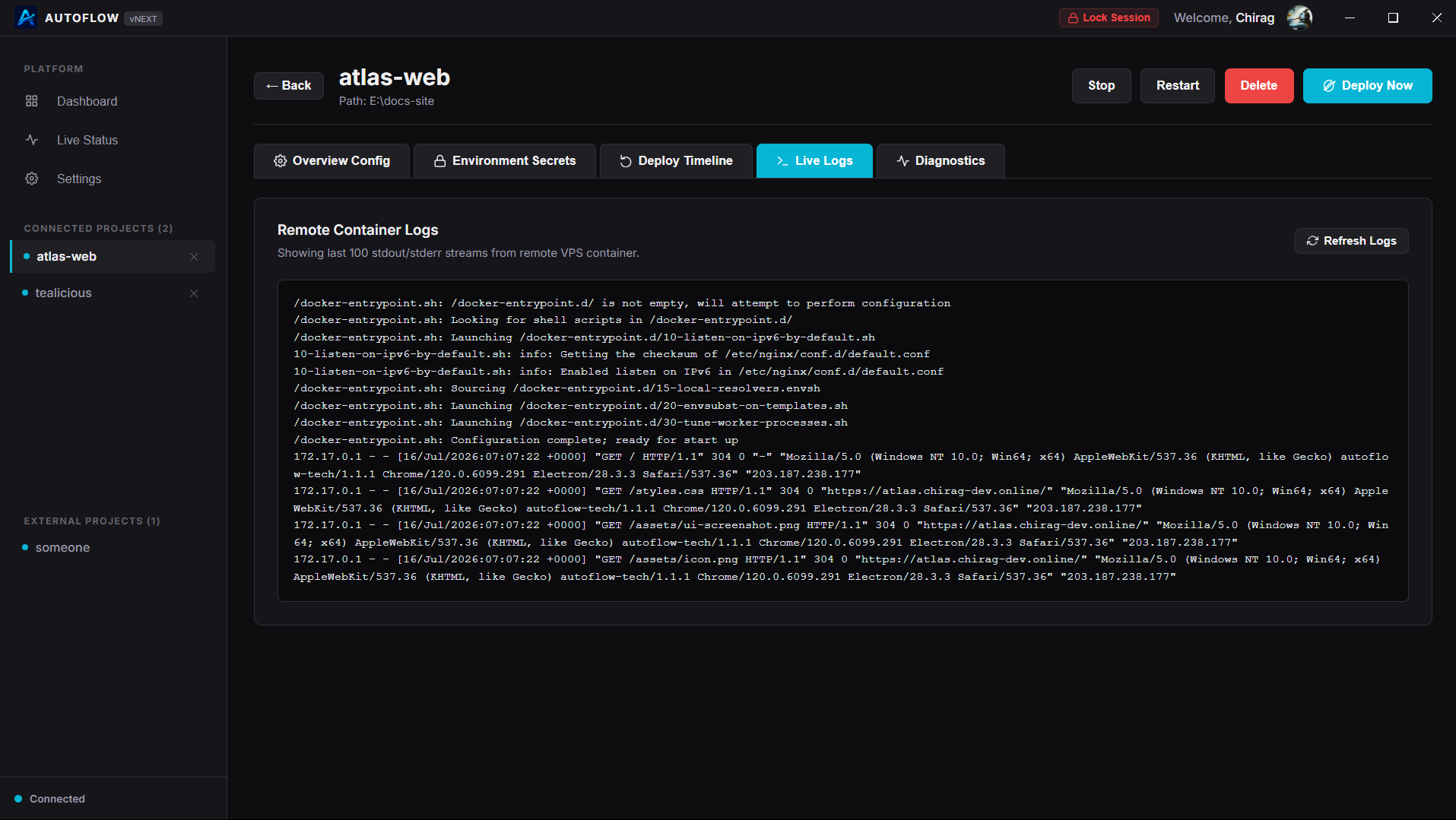Screen dimensions: 1456x820
Task: Click the 'Looking for shell scripts' log line
Action: pyautogui.click(x=543, y=320)
